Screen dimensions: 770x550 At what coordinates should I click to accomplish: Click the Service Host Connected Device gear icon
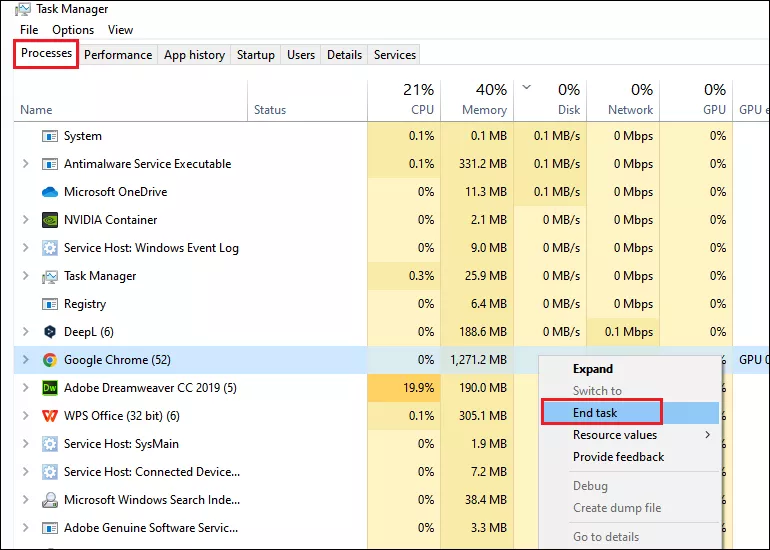pos(50,472)
